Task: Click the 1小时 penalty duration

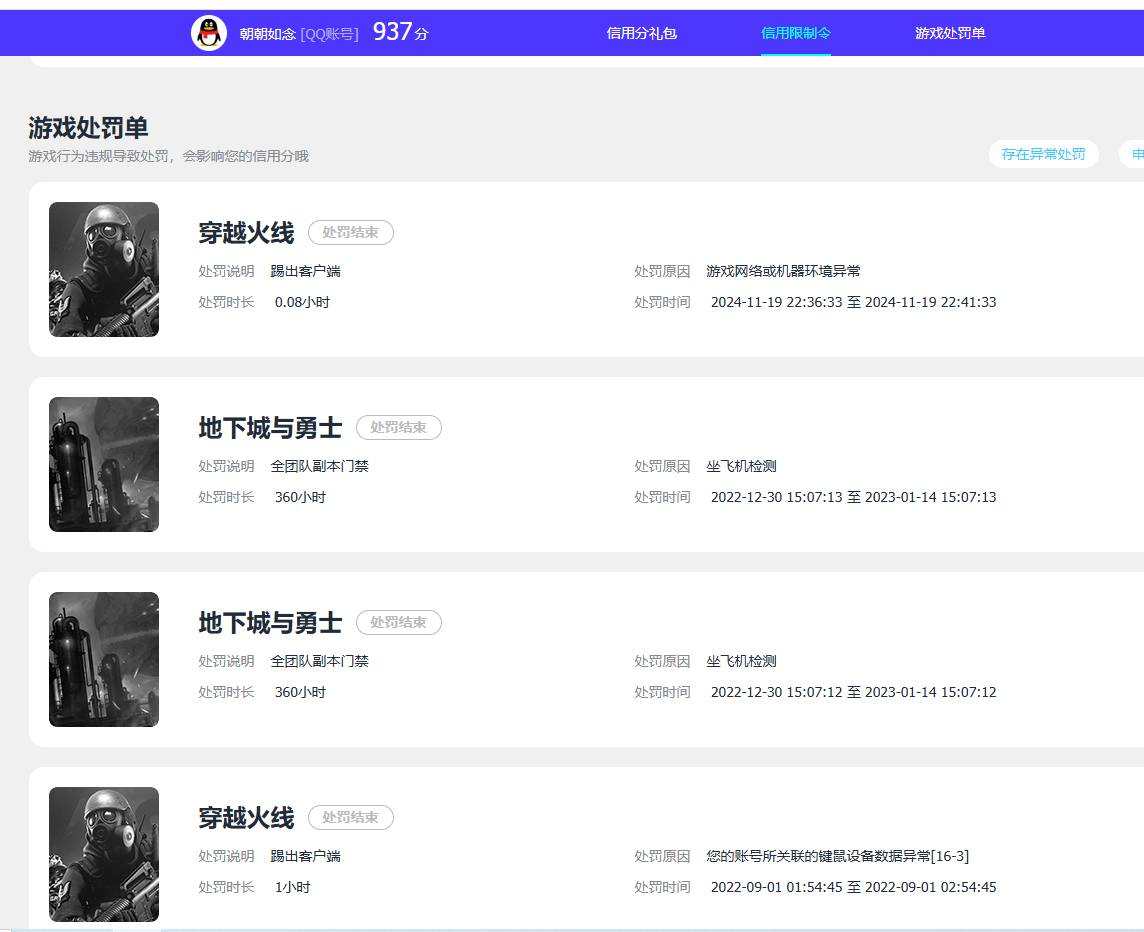Action: 293,887
